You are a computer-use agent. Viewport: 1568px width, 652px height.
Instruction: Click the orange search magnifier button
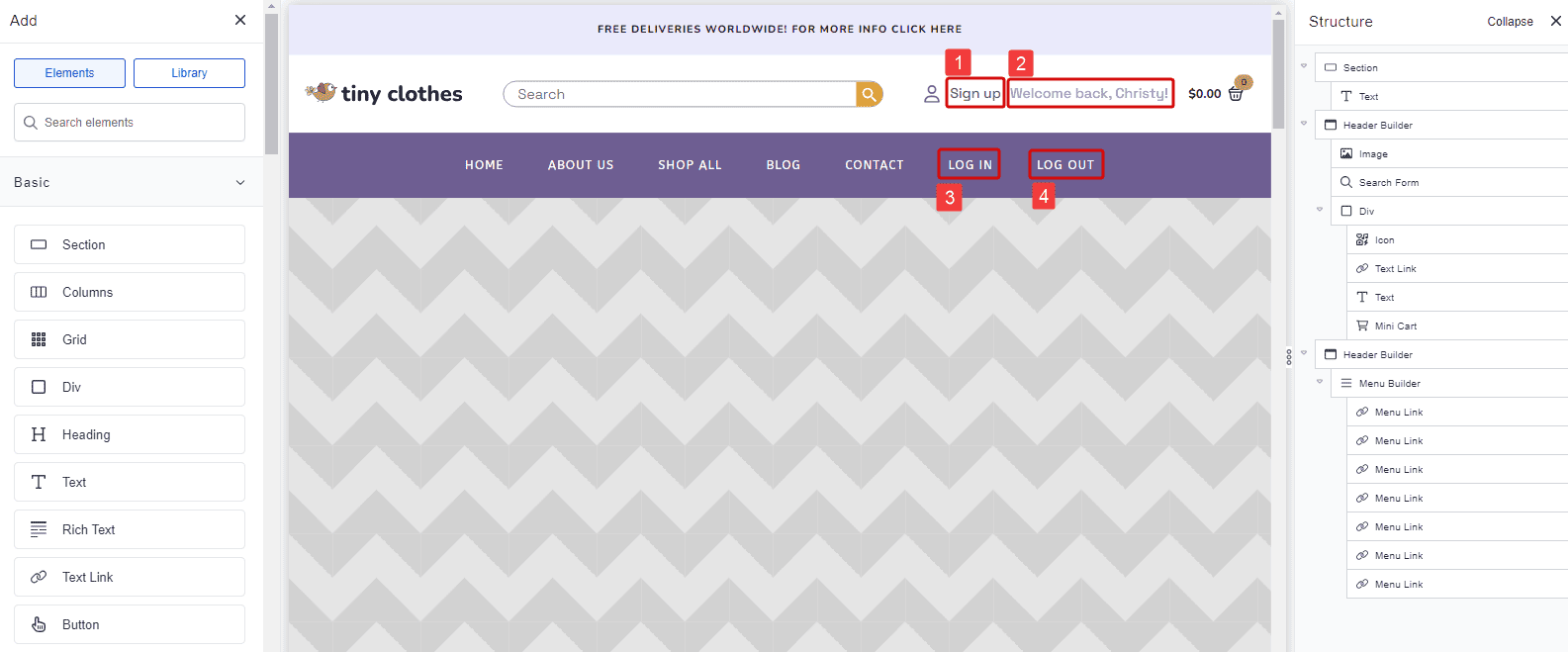coord(869,94)
